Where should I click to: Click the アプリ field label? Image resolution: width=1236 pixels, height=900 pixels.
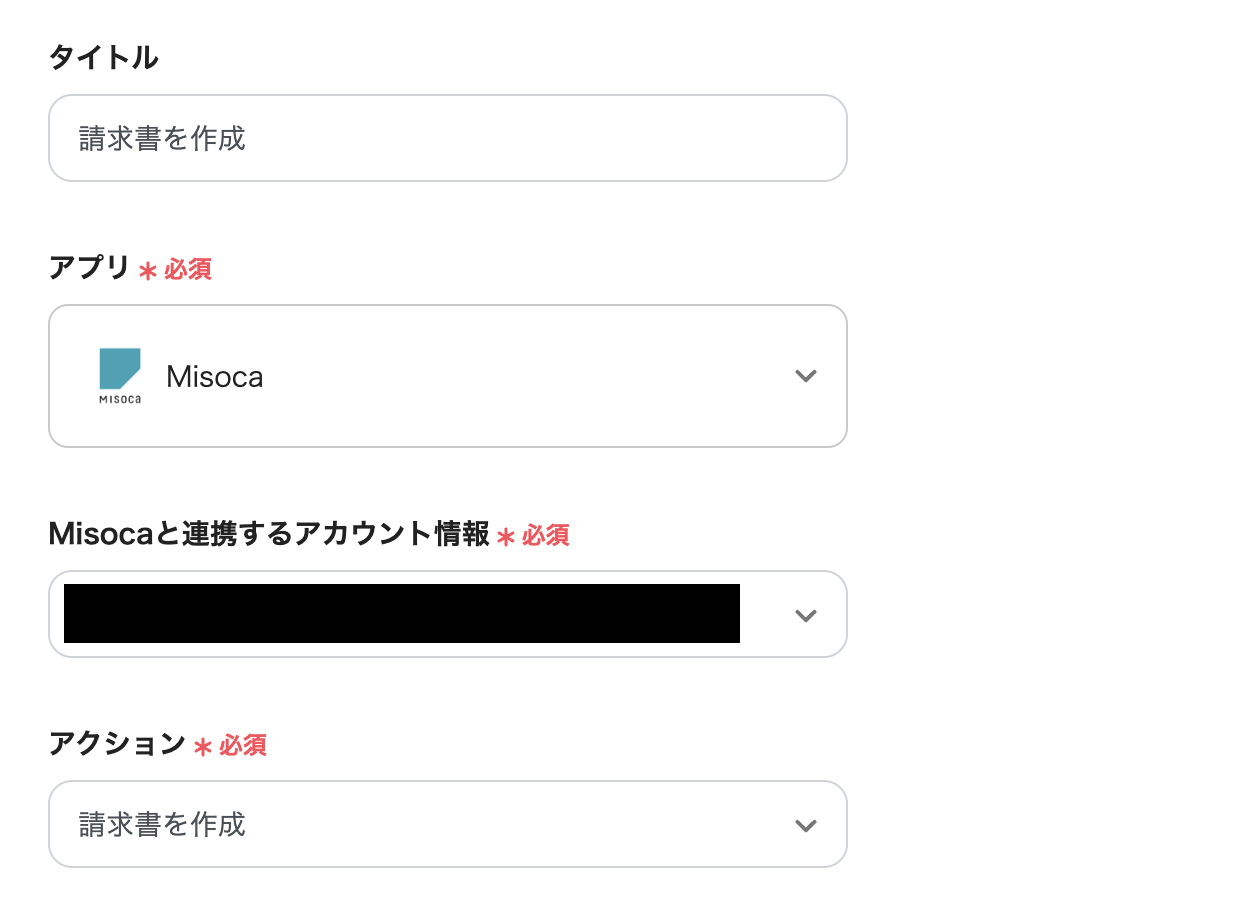[89, 268]
